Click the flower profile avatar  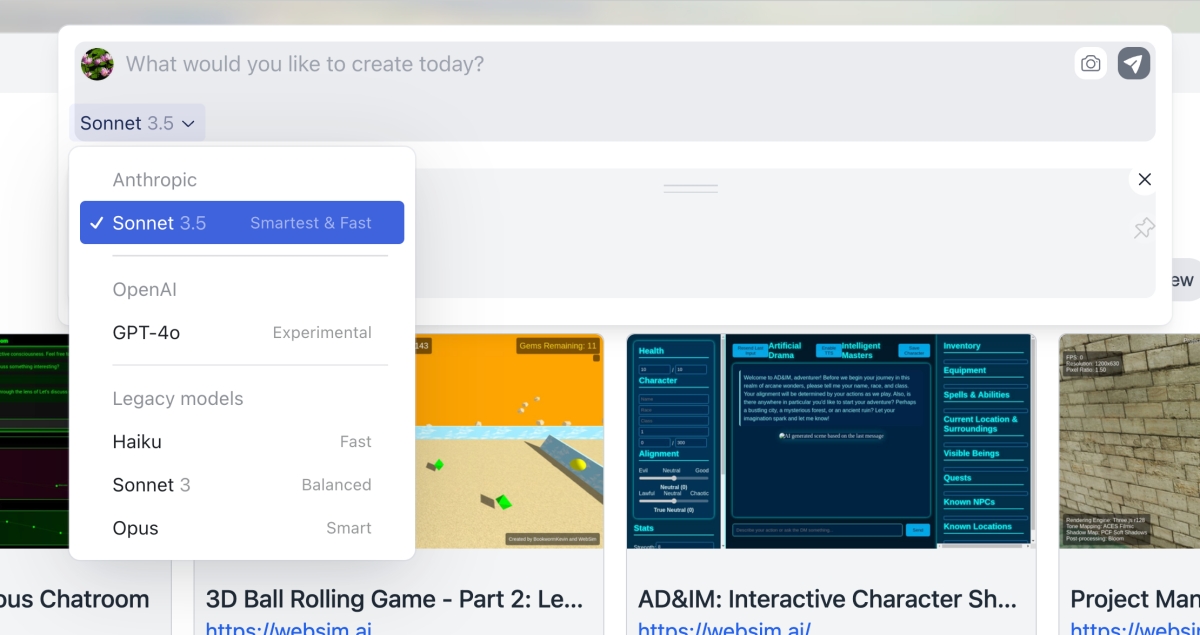[x=97, y=64]
